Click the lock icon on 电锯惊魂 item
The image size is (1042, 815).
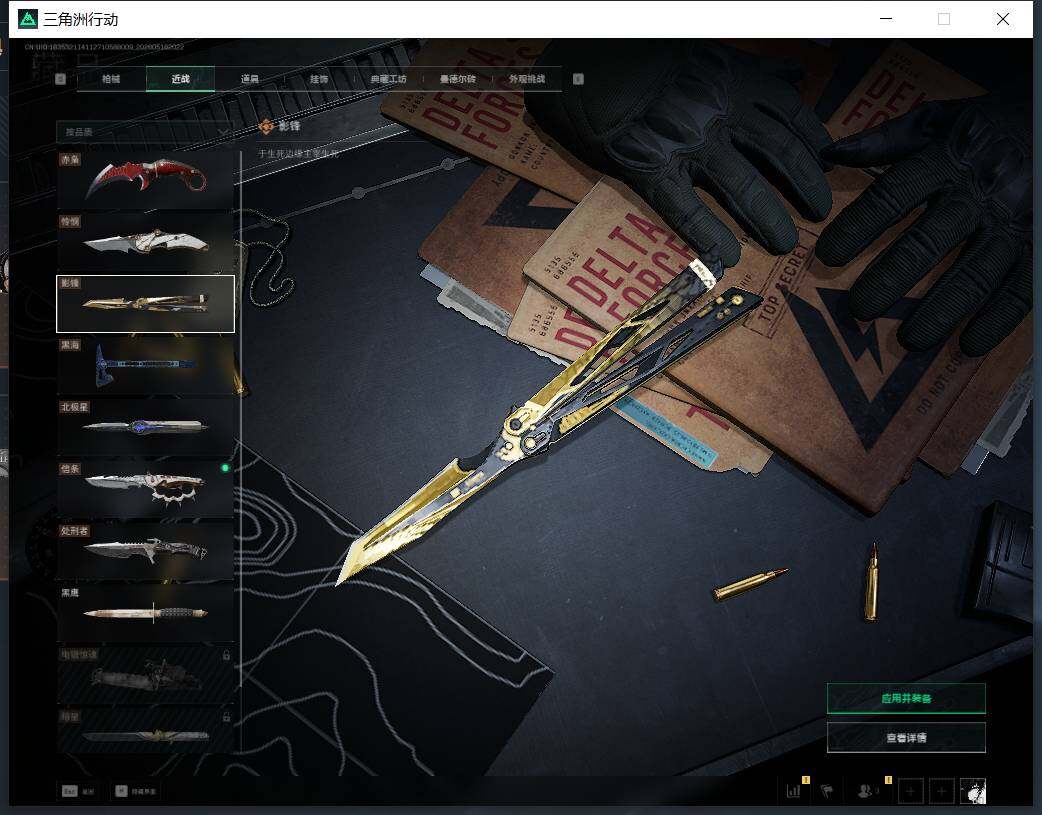(226, 655)
